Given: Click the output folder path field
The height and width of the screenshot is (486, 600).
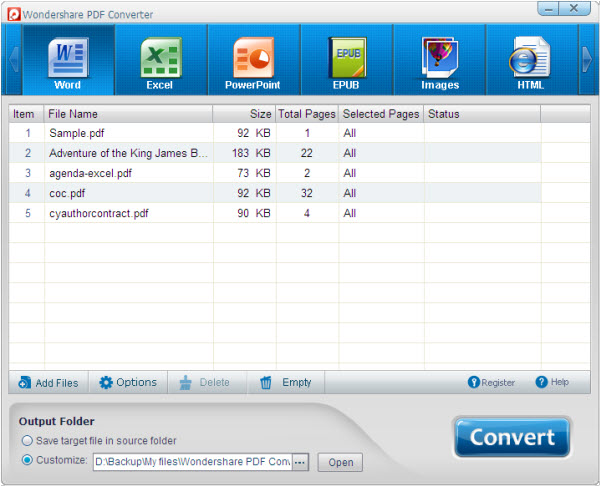Looking at the screenshot, I should [x=192, y=462].
